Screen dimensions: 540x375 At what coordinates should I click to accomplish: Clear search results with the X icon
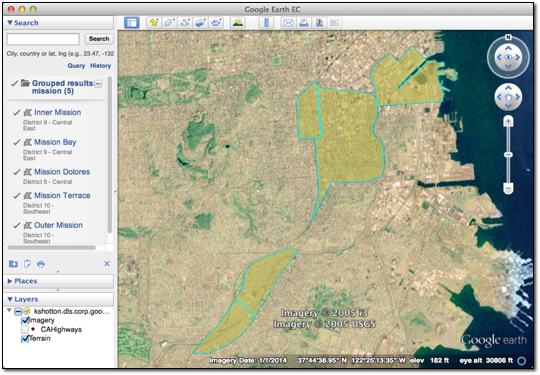click(107, 263)
